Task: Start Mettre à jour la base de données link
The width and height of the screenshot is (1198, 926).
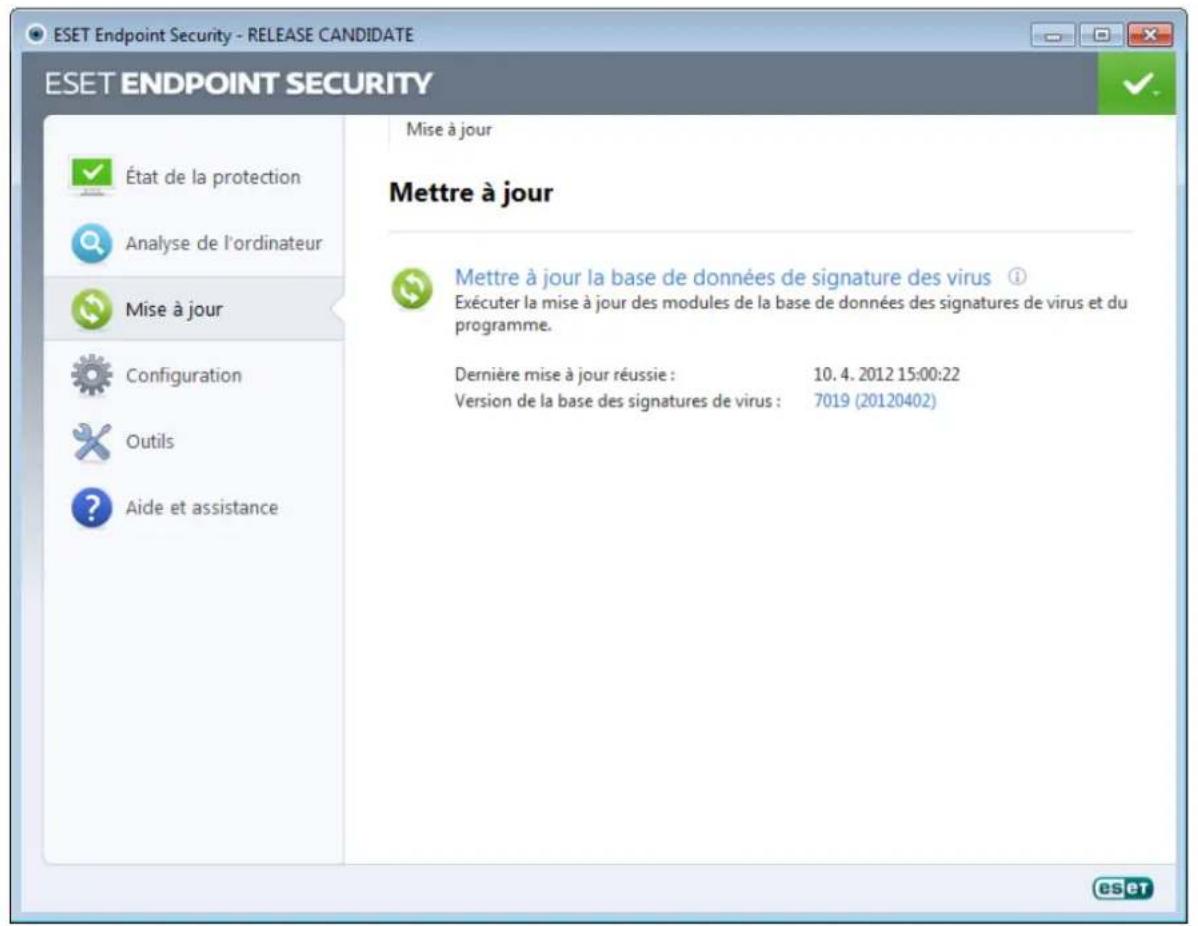Action: [722, 277]
